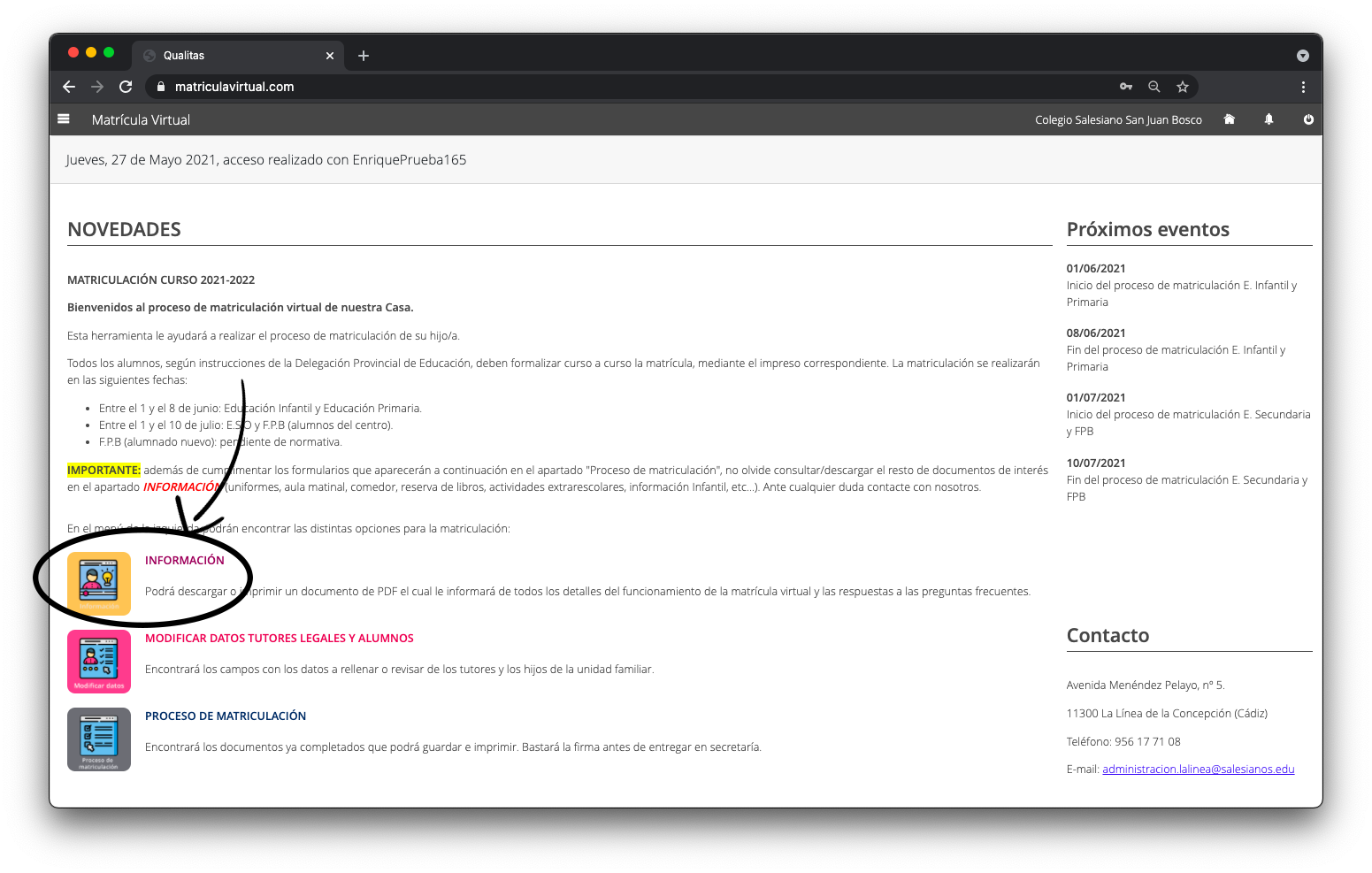Go to the home icon in the header
The height and width of the screenshot is (873, 1372).
point(1229,119)
